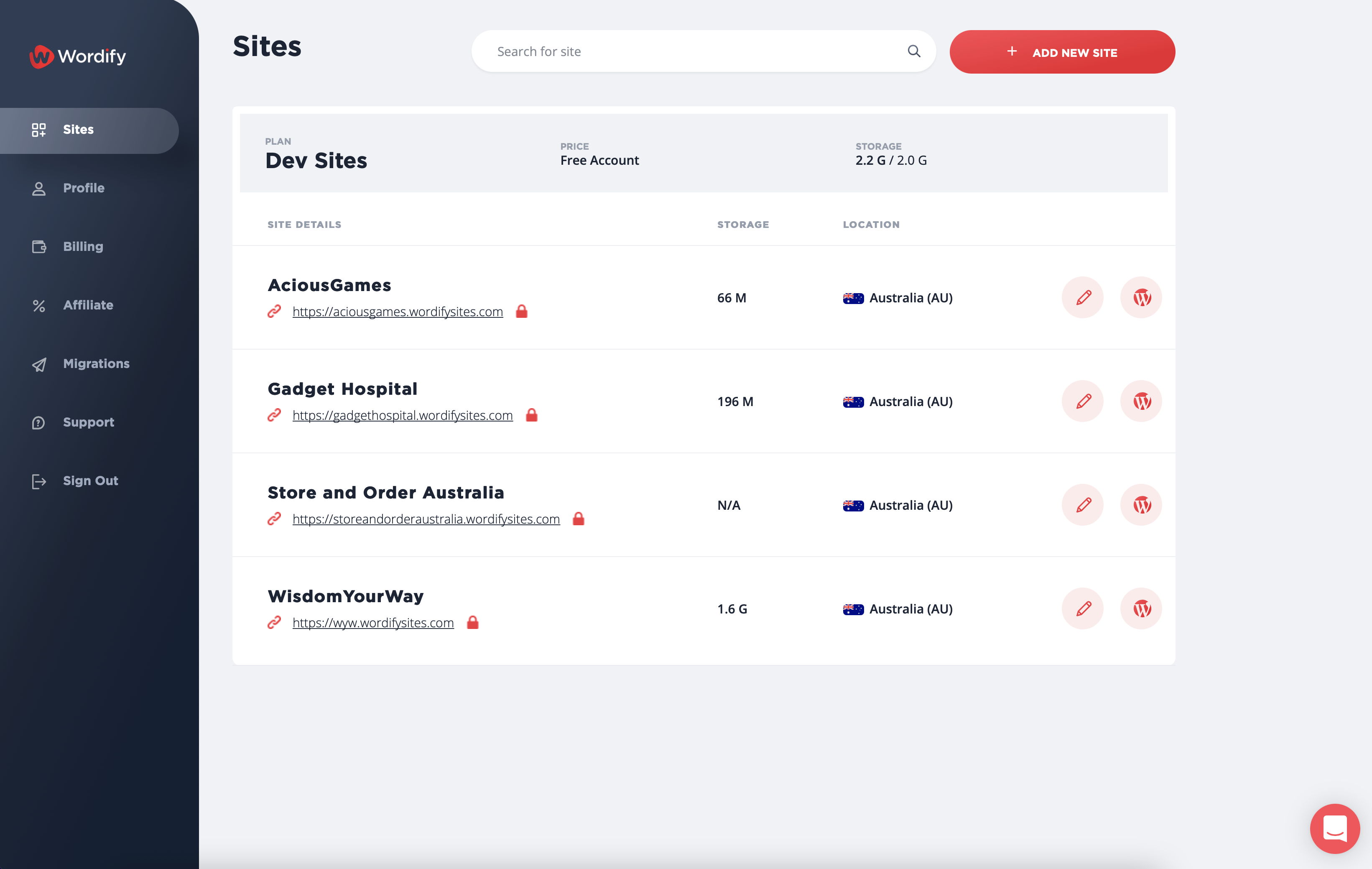
Task: Click the lock icon beside aciousgames URL
Action: [521, 311]
